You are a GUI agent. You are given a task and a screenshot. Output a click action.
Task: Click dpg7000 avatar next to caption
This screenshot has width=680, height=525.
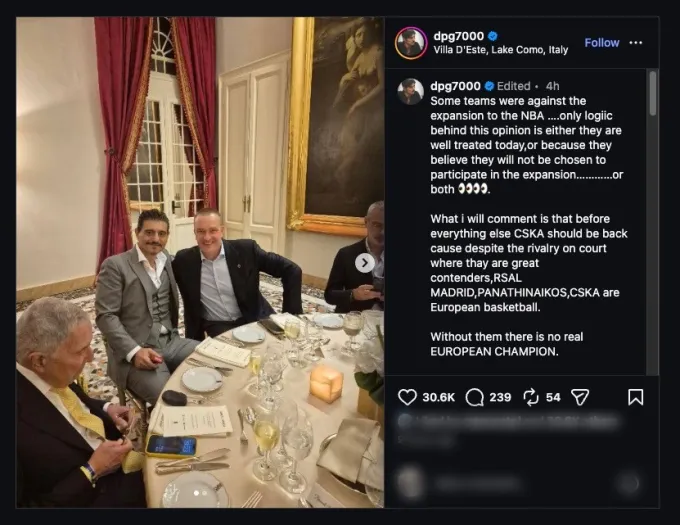410,91
